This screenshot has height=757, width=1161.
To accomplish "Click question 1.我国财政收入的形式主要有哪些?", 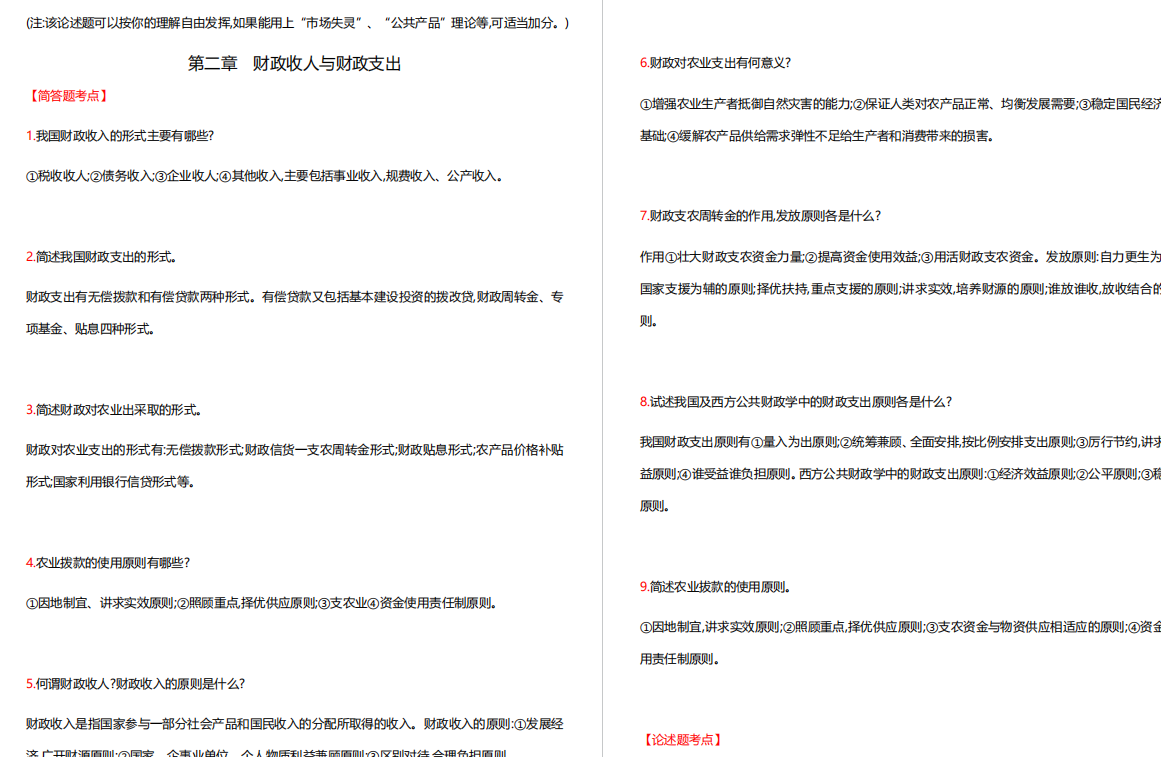I will [x=120, y=136].
